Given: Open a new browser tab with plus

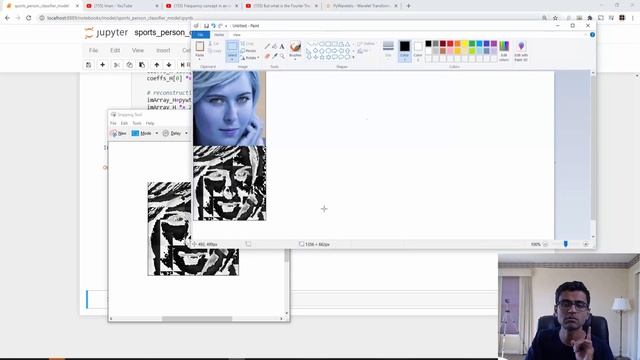Looking at the screenshot, I should 408,6.
